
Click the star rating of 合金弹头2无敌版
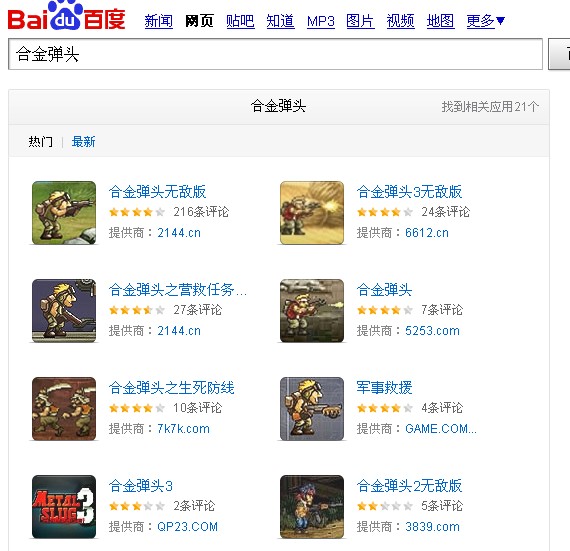coord(385,506)
